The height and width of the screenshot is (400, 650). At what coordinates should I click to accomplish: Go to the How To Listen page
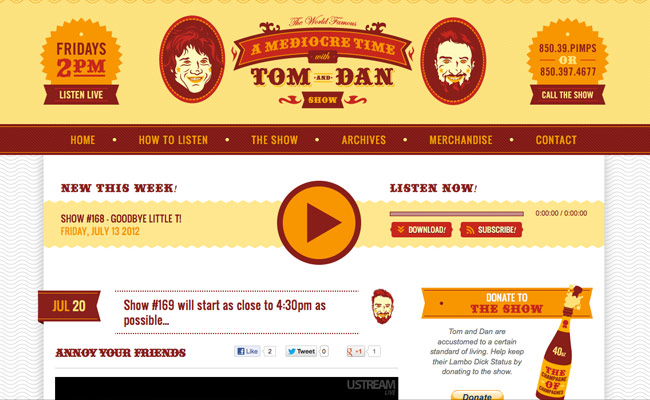pos(173,140)
